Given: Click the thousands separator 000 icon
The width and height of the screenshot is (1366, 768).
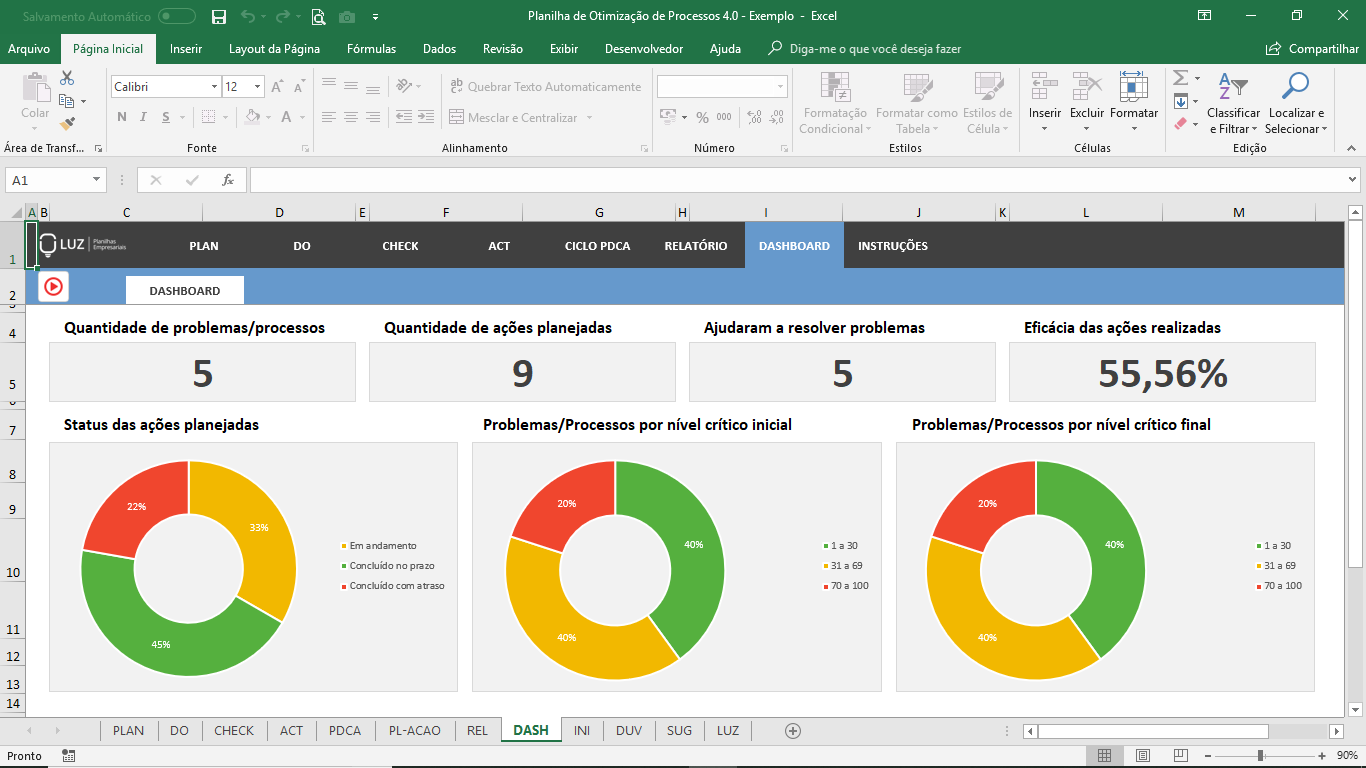Looking at the screenshot, I should pyautogui.click(x=723, y=117).
